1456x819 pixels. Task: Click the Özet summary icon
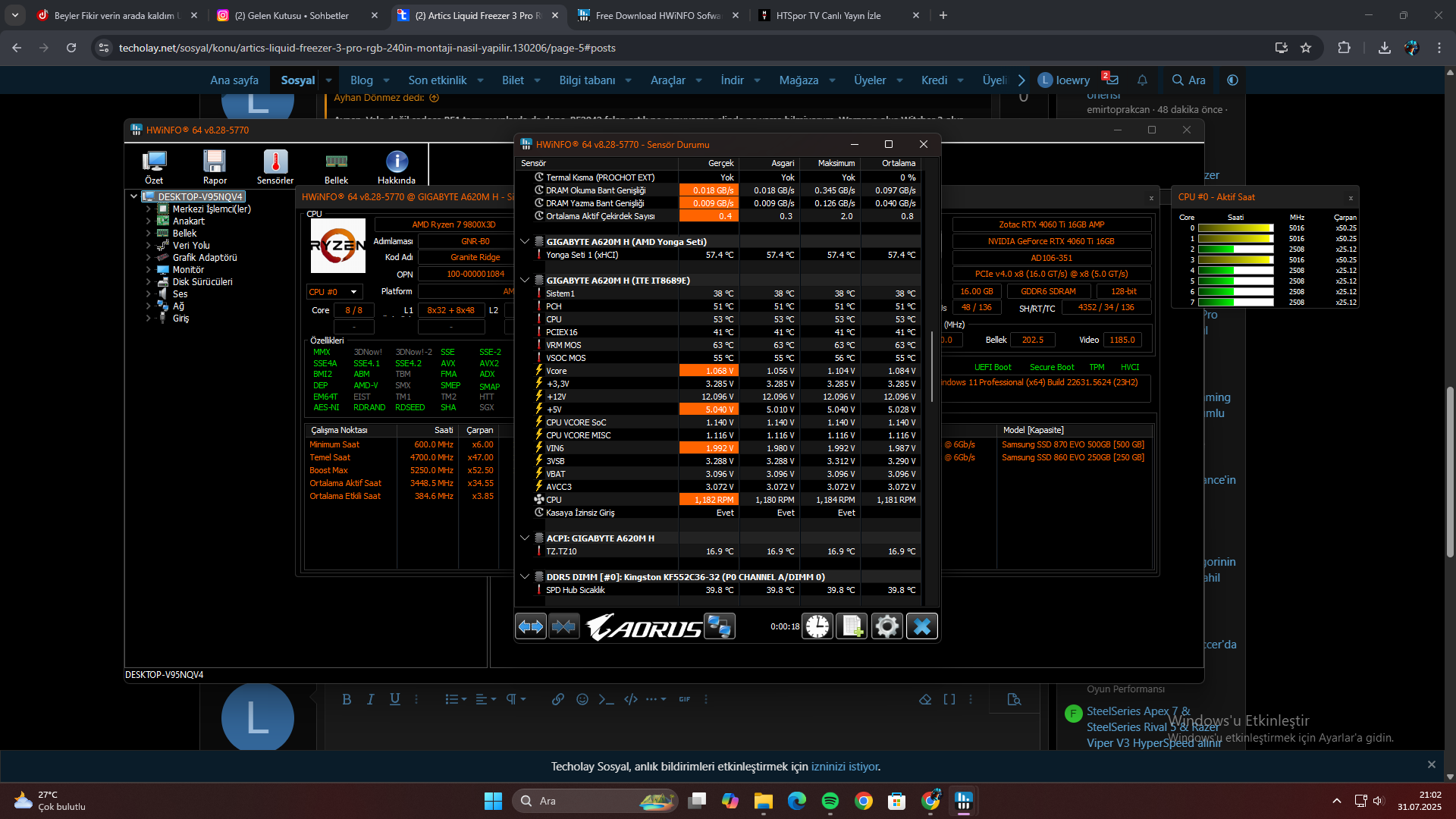[154, 167]
